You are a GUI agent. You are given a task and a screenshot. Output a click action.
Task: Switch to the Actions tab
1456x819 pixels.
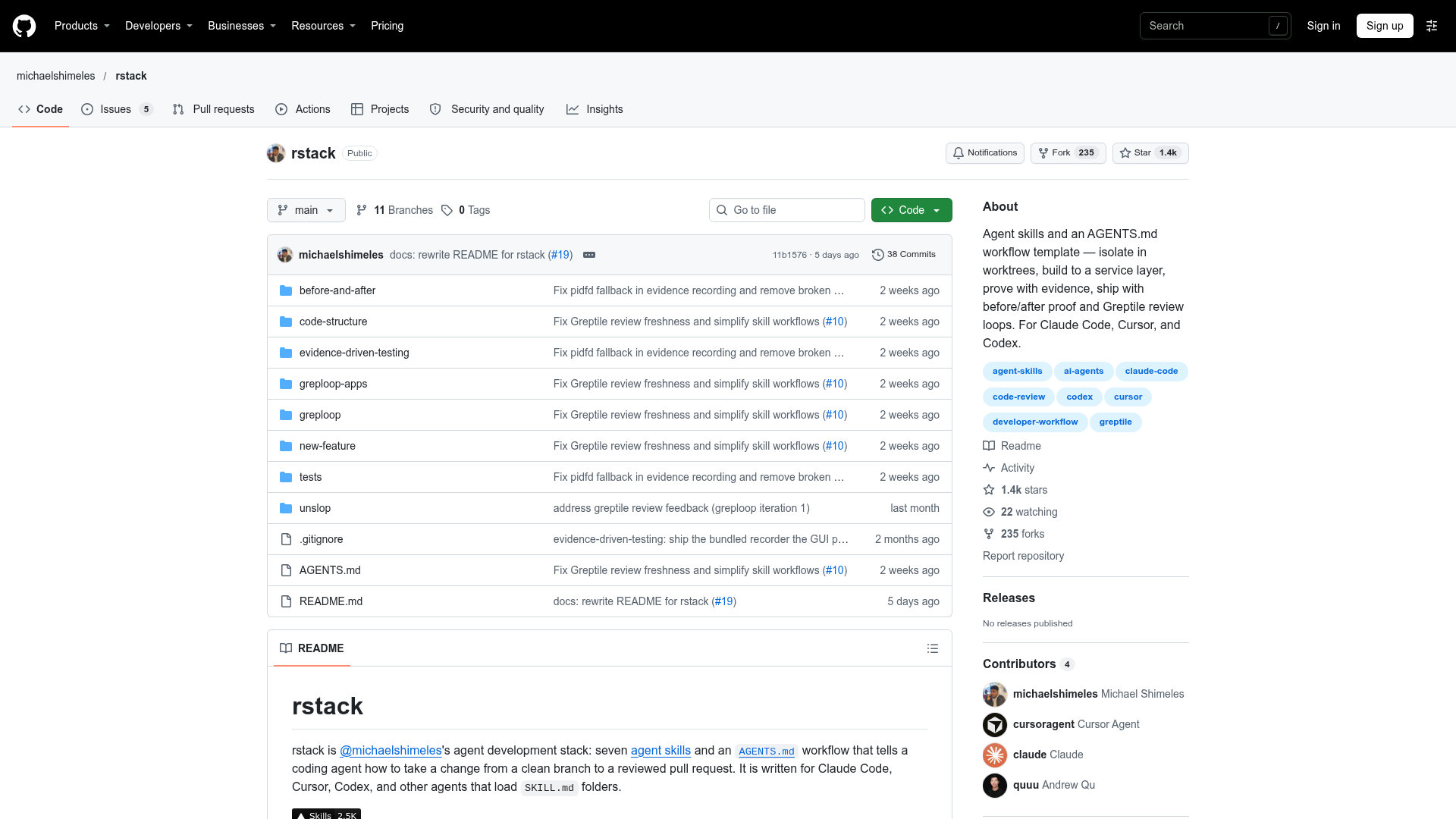point(303,109)
